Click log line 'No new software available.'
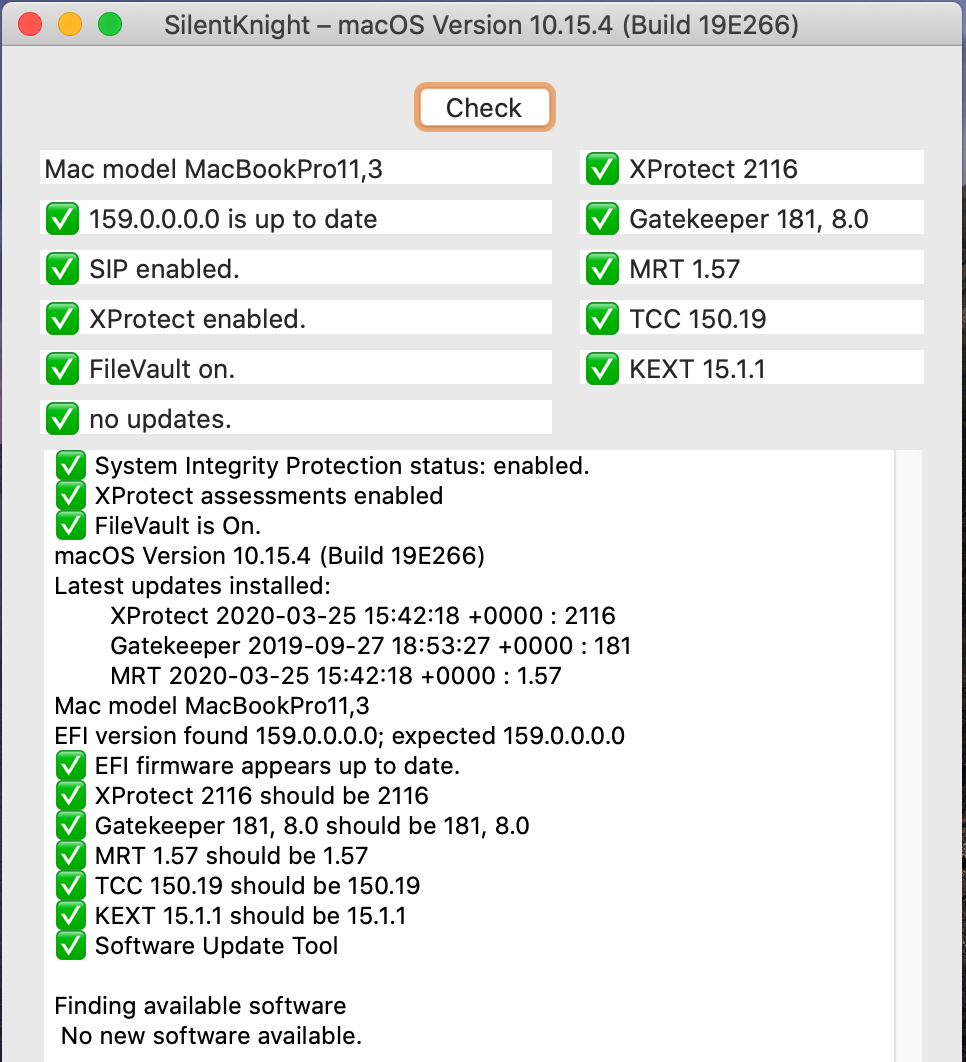 click(x=211, y=1036)
